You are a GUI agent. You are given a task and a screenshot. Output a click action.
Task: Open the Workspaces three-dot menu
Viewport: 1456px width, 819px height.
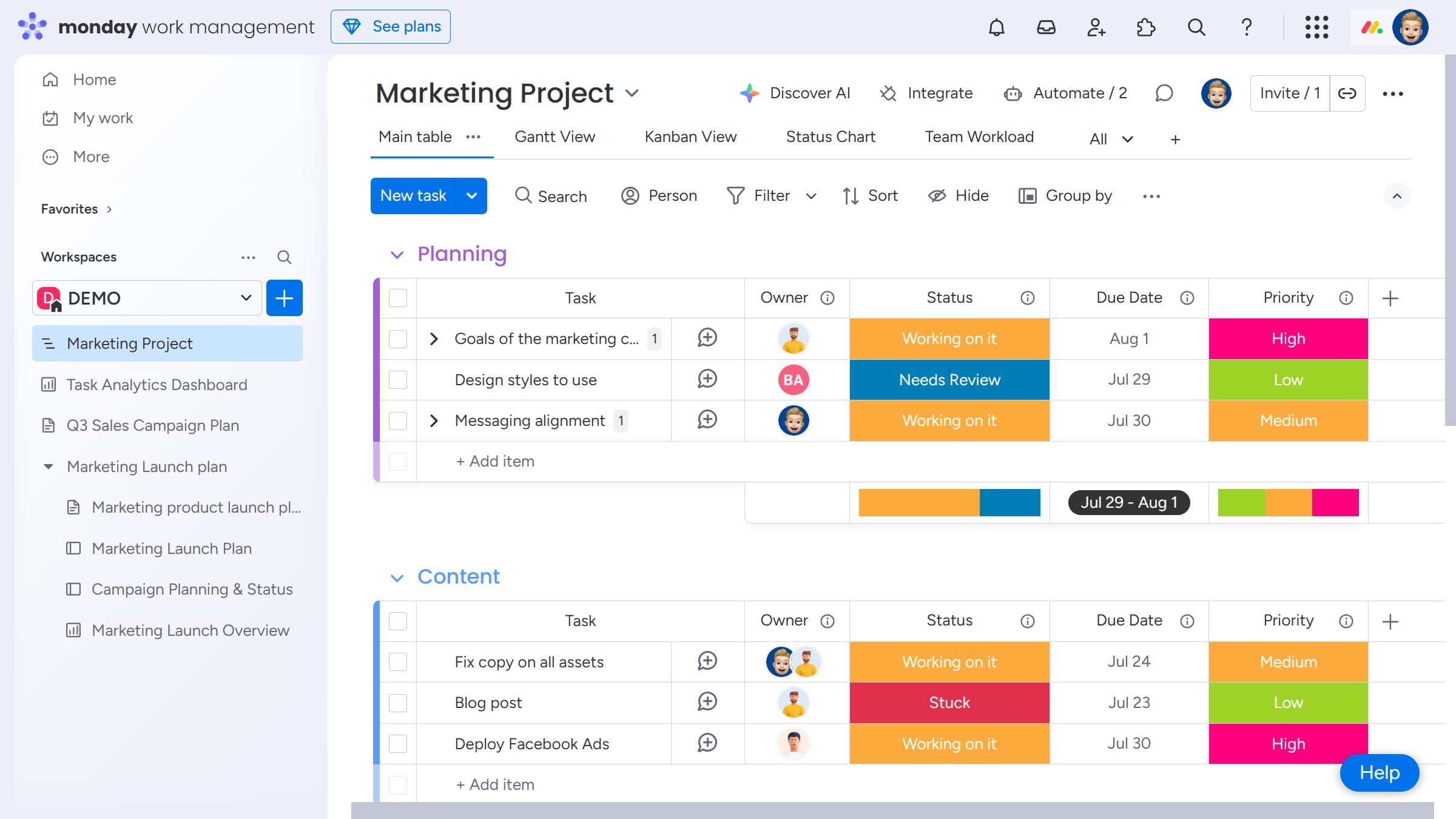coord(248,257)
